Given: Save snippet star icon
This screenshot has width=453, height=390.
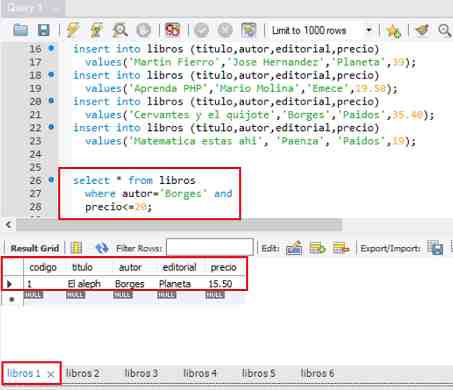Looking at the screenshot, I should [x=393, y=31].
